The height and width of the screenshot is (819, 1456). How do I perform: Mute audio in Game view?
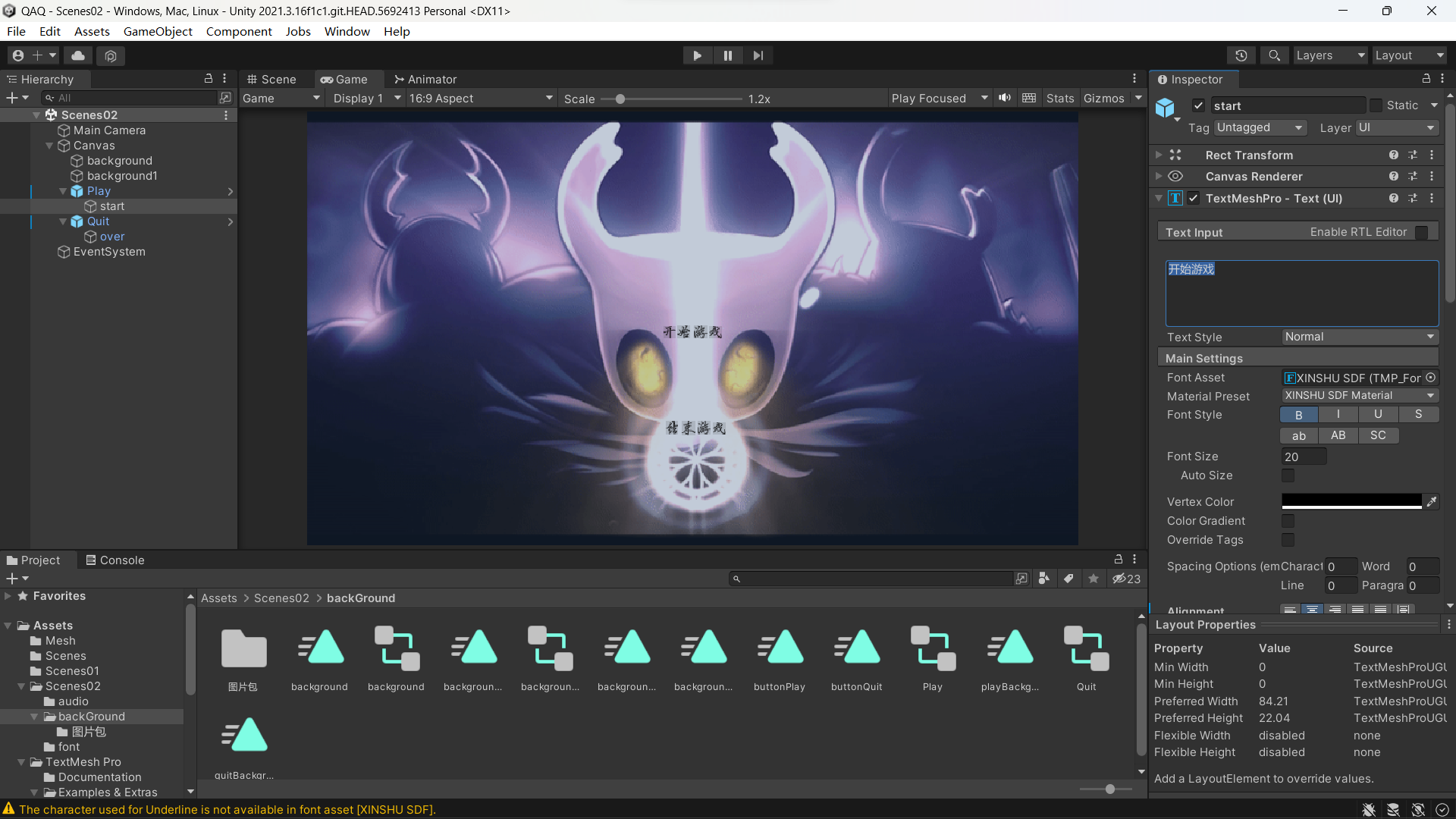point(1005,98)
